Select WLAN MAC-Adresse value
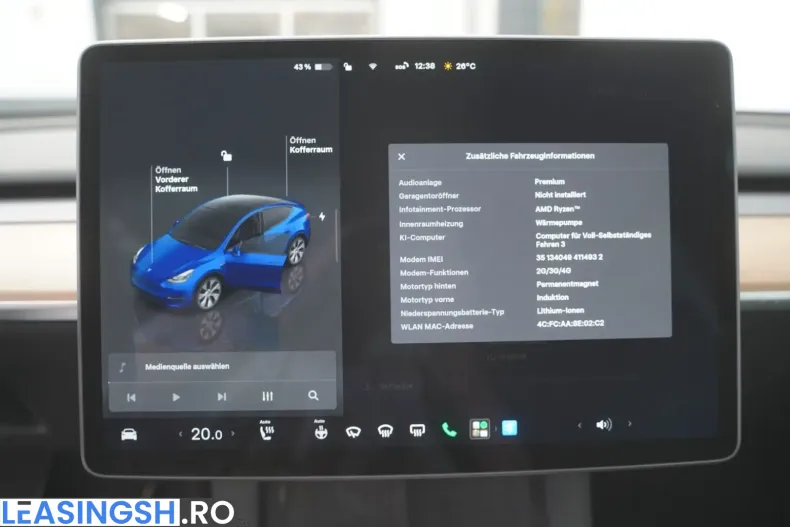The image size is (790, 527). click(x=570, y=323)
